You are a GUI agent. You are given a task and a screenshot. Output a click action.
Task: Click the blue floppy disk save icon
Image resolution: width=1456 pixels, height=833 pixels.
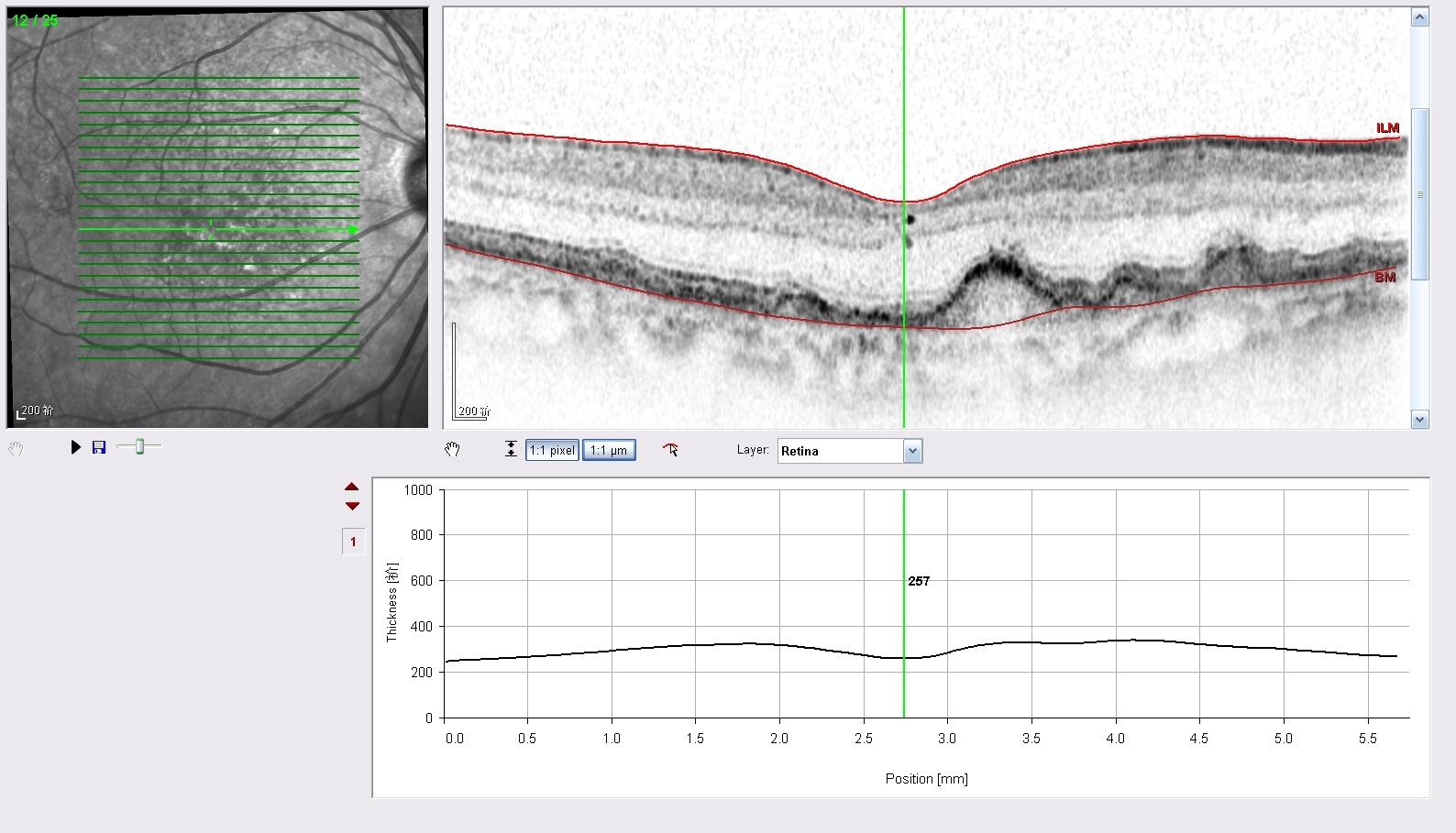coord(99,447)
